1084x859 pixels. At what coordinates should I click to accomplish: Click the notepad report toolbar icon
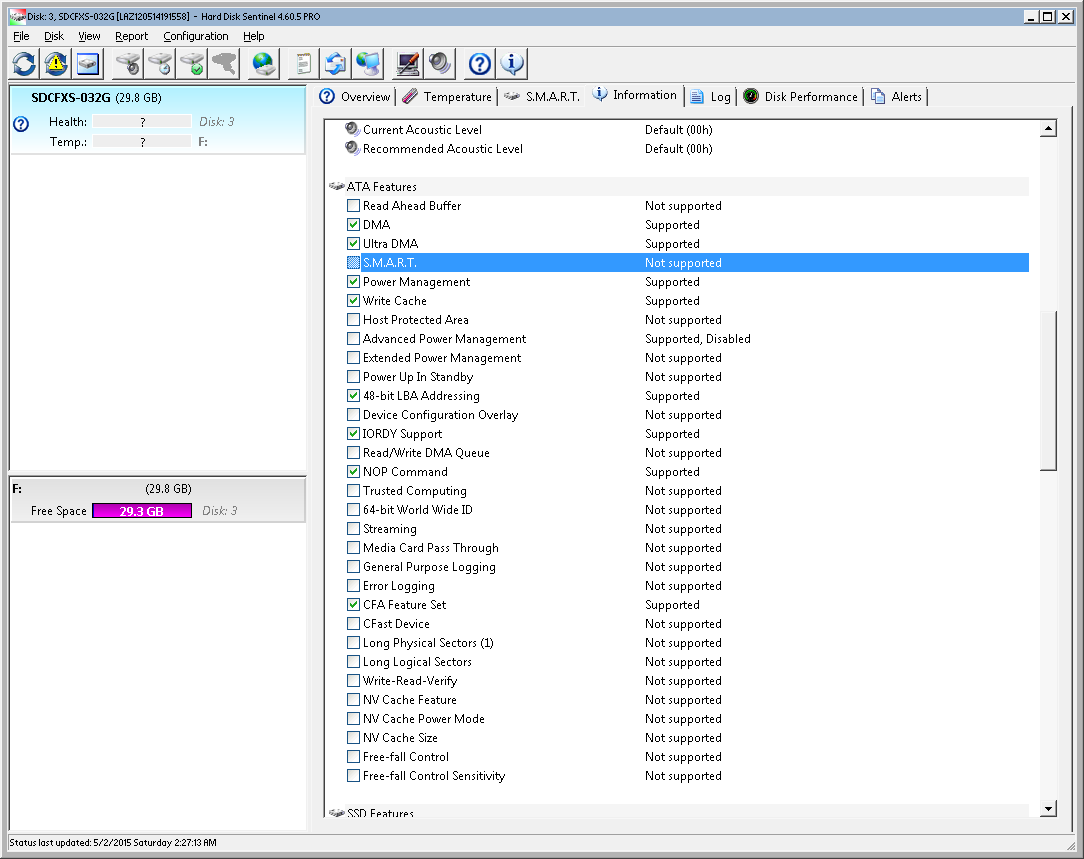(x=303, y=64)
